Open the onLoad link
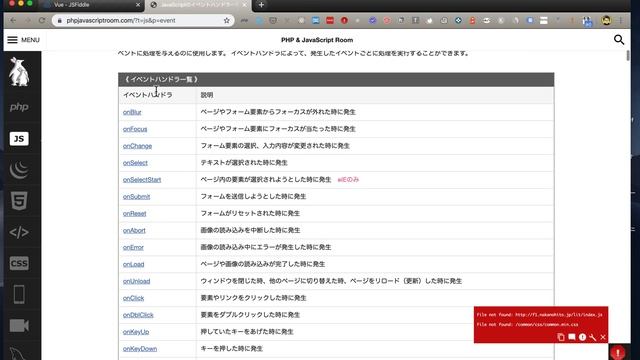Screen dimensions: 640x360 133,264
